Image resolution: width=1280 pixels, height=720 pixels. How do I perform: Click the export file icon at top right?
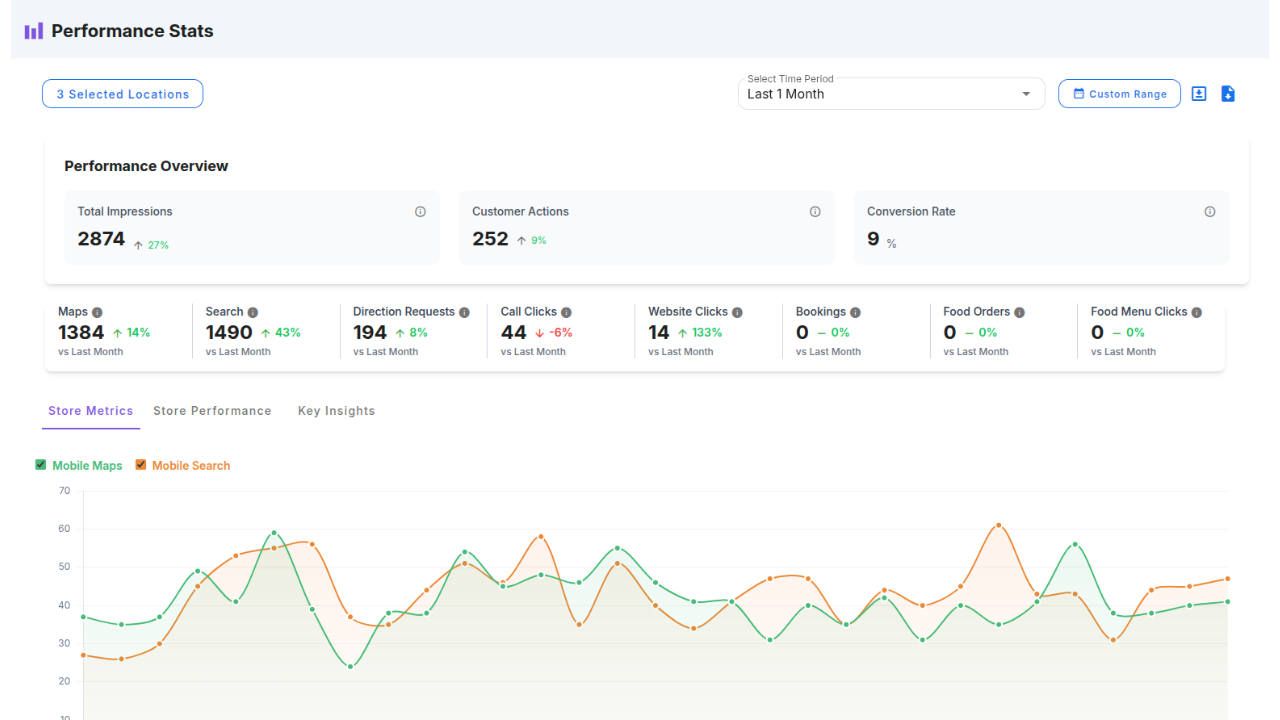(x=1228, y=93)
